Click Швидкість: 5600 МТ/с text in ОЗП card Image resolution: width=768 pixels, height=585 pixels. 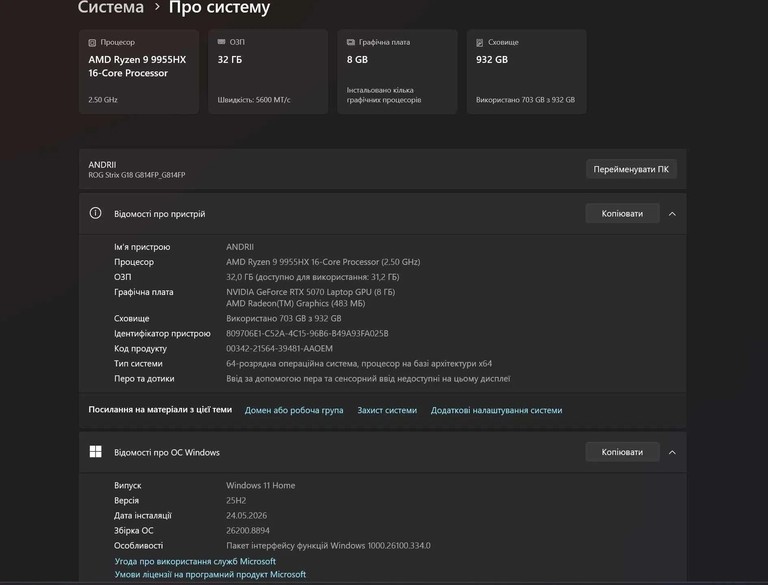(254, 100)
